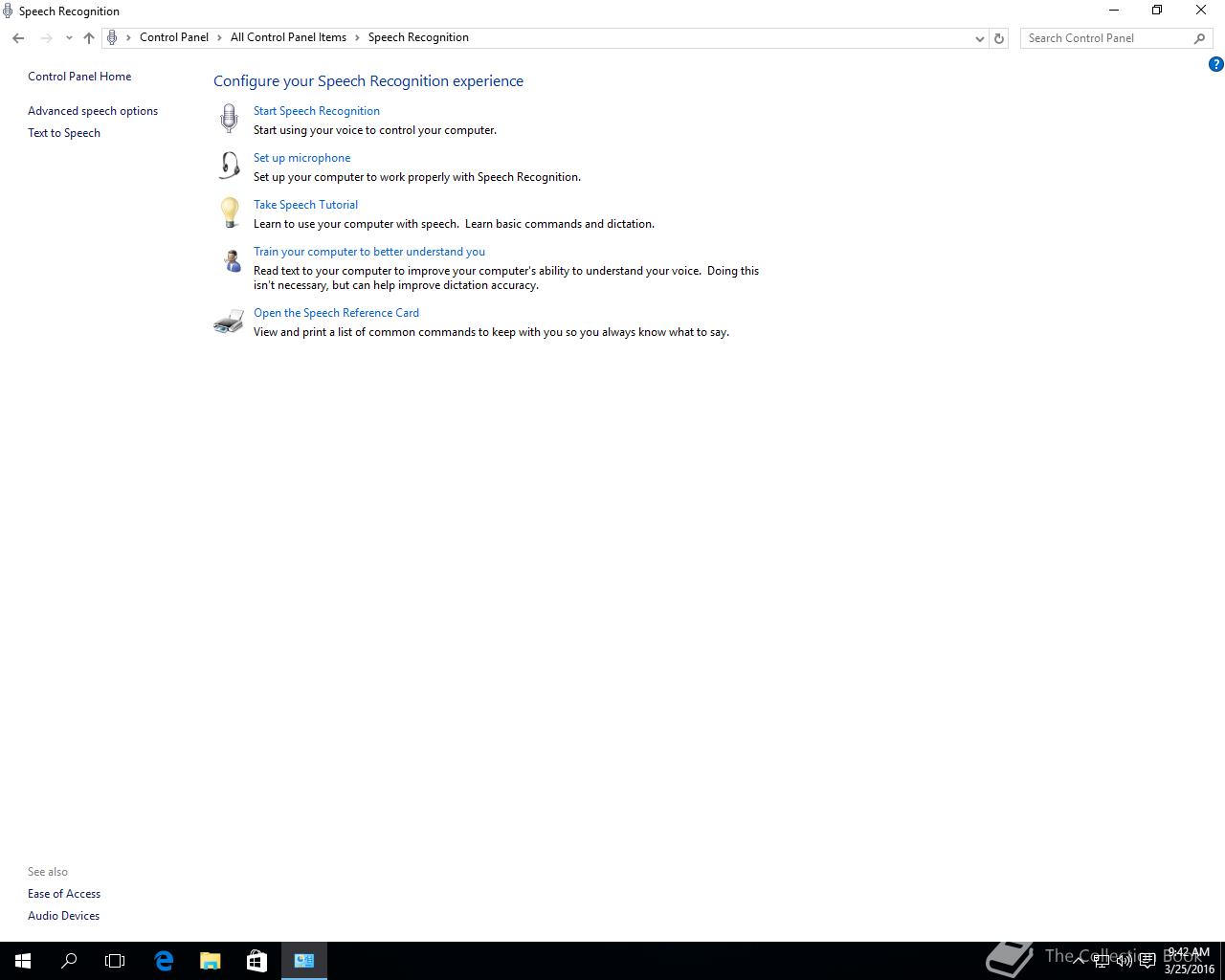Open Audio Devices under See also
This screenshot has width=1225, height=980.
tap(64, 916)
